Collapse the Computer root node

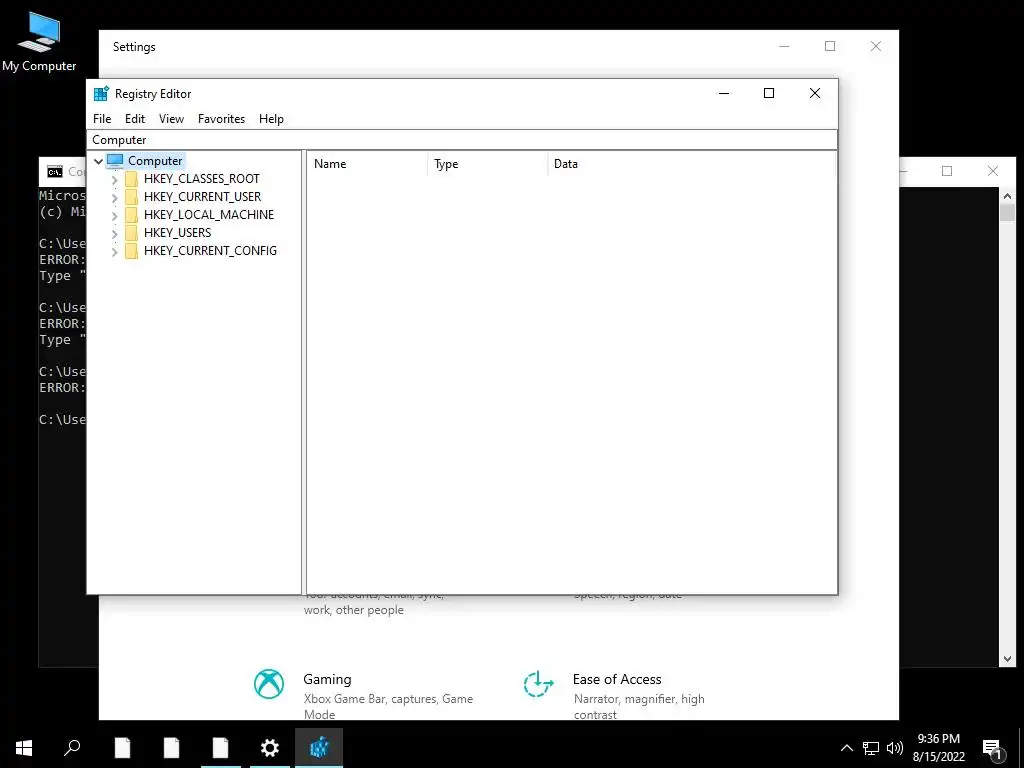98,161
